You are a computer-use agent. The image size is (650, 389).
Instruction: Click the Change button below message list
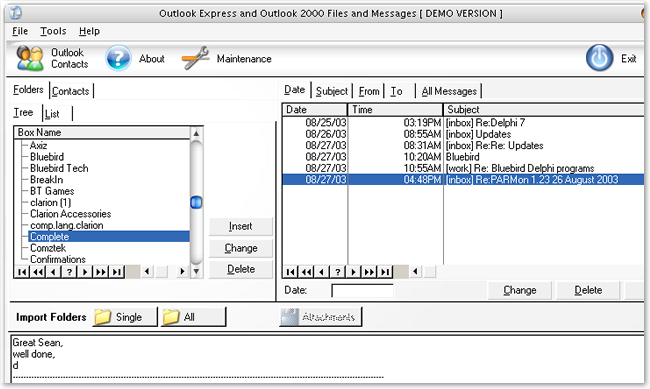[520, 290]
